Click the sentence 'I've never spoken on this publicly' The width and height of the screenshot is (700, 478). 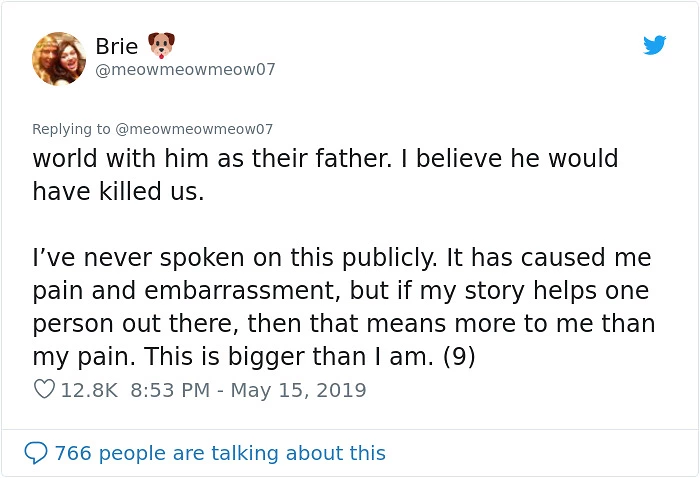235,258
